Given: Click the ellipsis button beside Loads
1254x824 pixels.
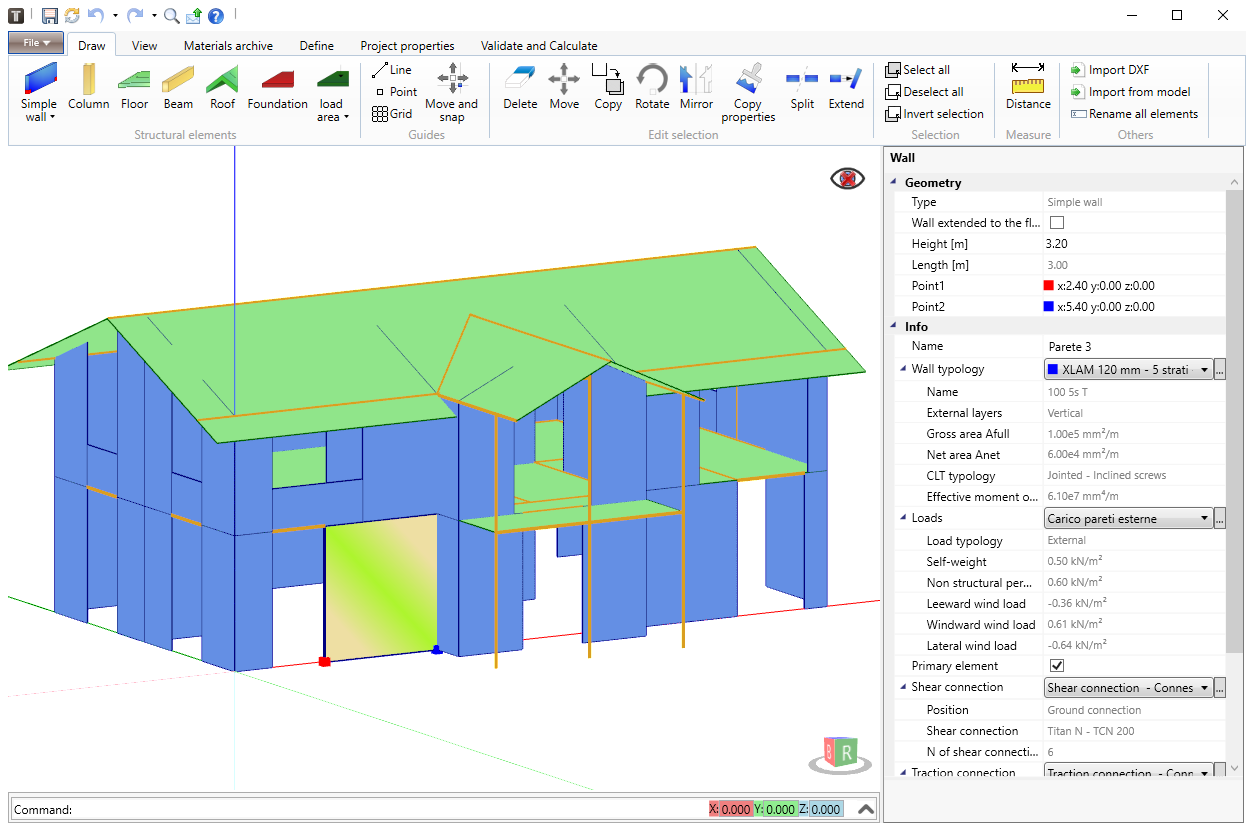Looking at the screenshot, I should (1219, 519).
